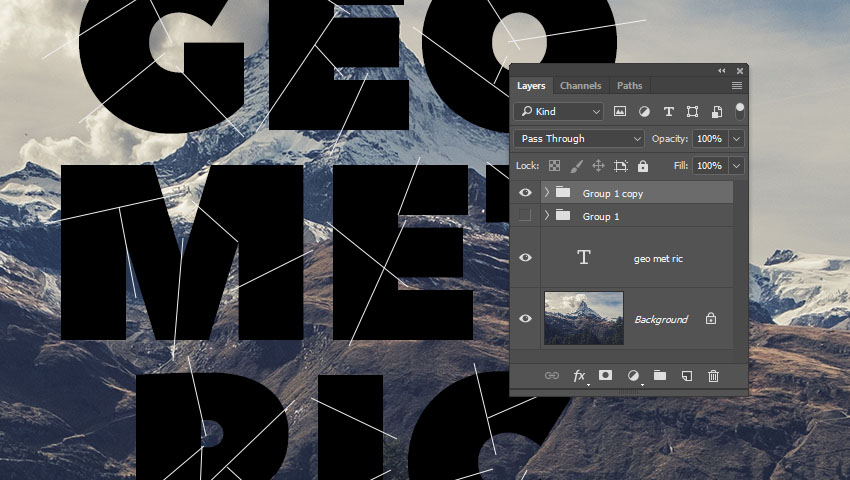Click the pixel layer filter icon

pyautogui.click(x=620, y=112)
